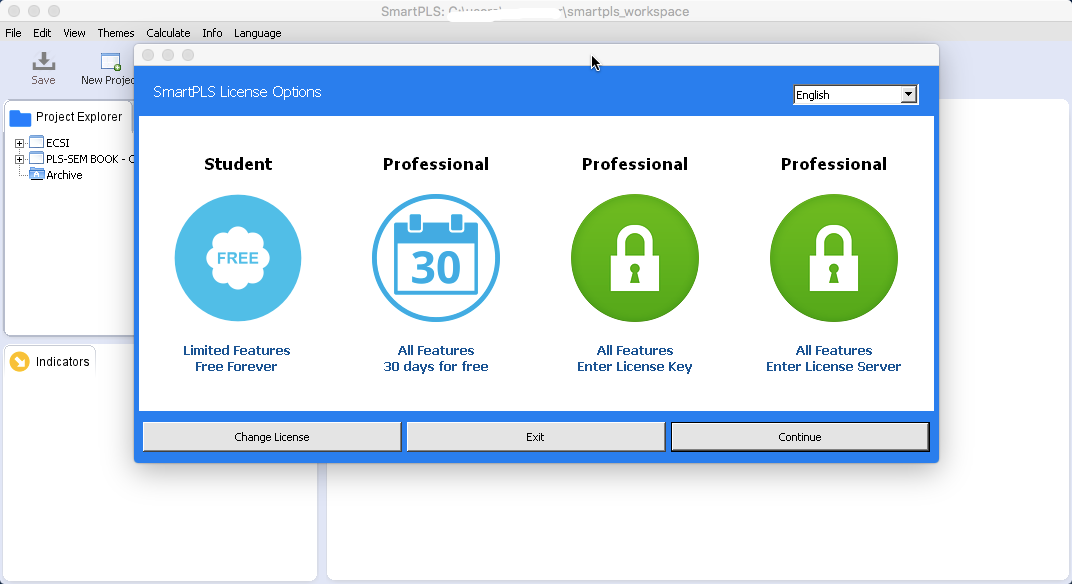The height and width of the screenshot is (584, 1072).
Task: Click the Student heading
Action: [238, 164]
